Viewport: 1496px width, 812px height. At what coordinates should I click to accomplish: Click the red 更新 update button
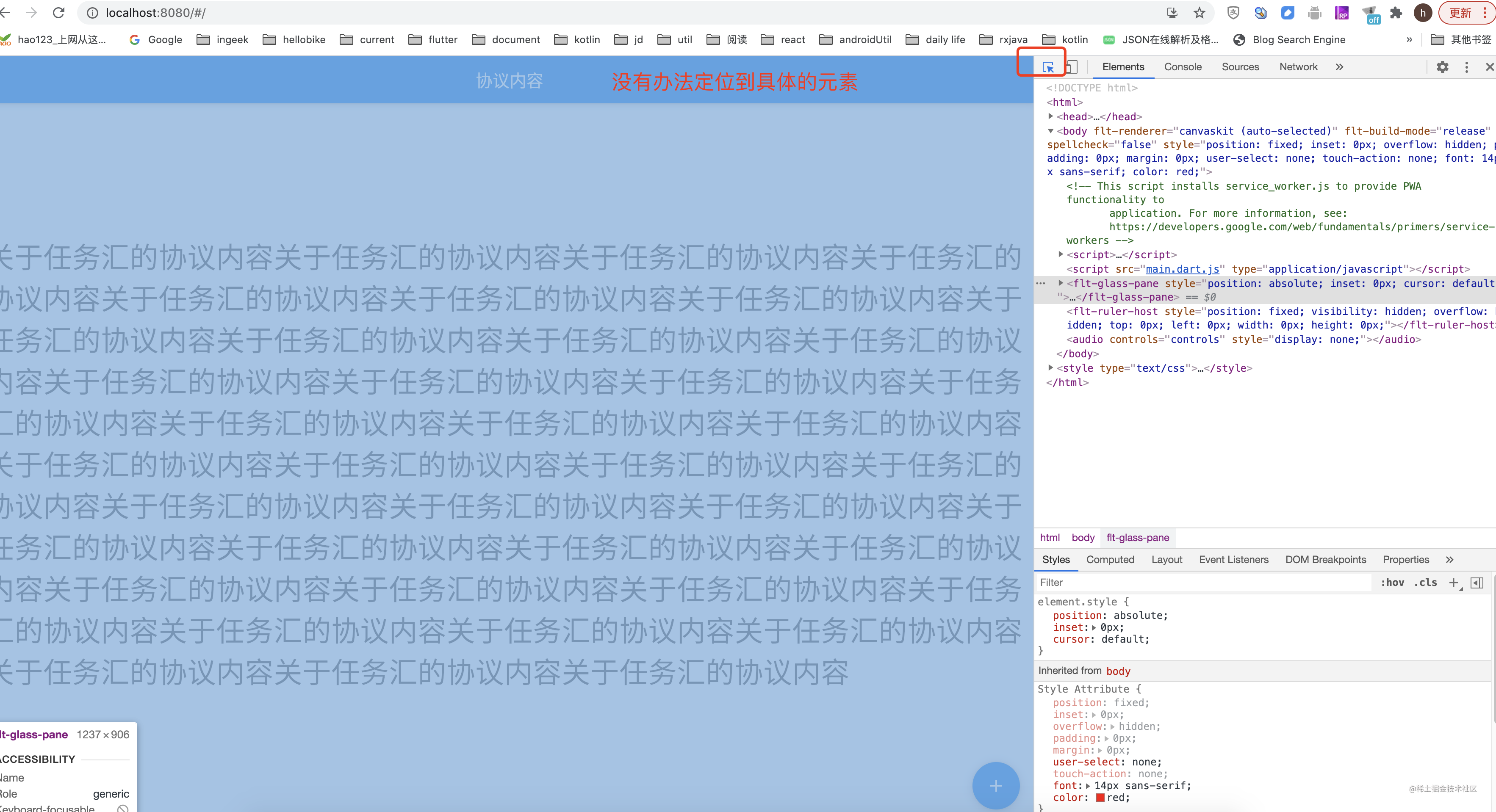pyautogui.click(x=1467, y=13)
